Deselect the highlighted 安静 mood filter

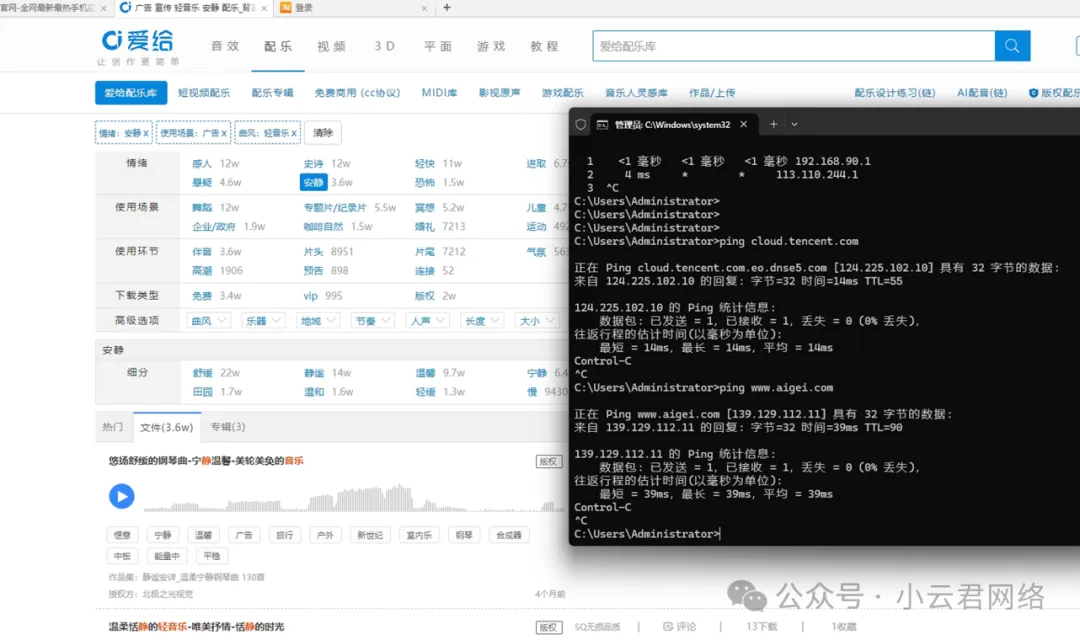(x=313, y=182)
